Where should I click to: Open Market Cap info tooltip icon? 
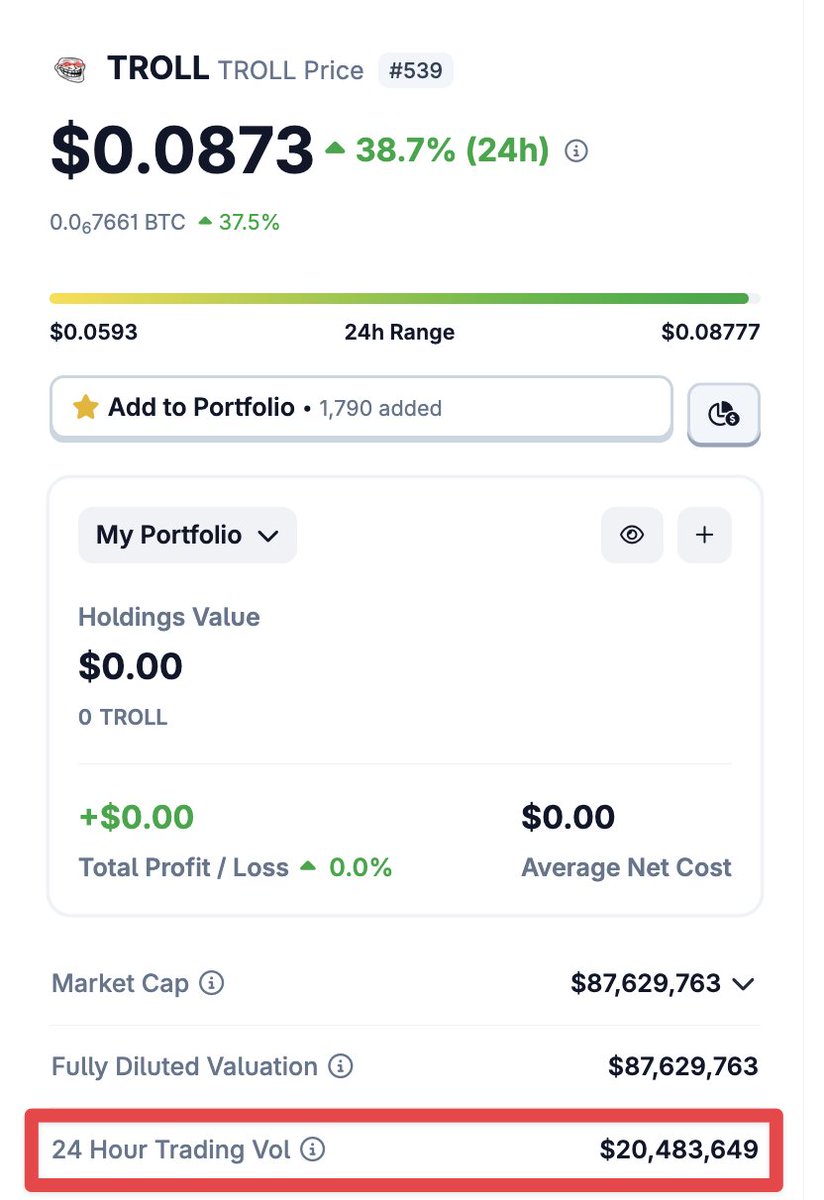[211, 983]
